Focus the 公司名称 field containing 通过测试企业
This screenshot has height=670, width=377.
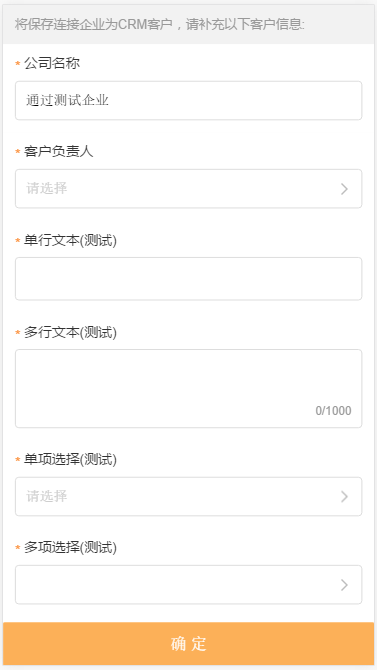[x=188, y=100]
